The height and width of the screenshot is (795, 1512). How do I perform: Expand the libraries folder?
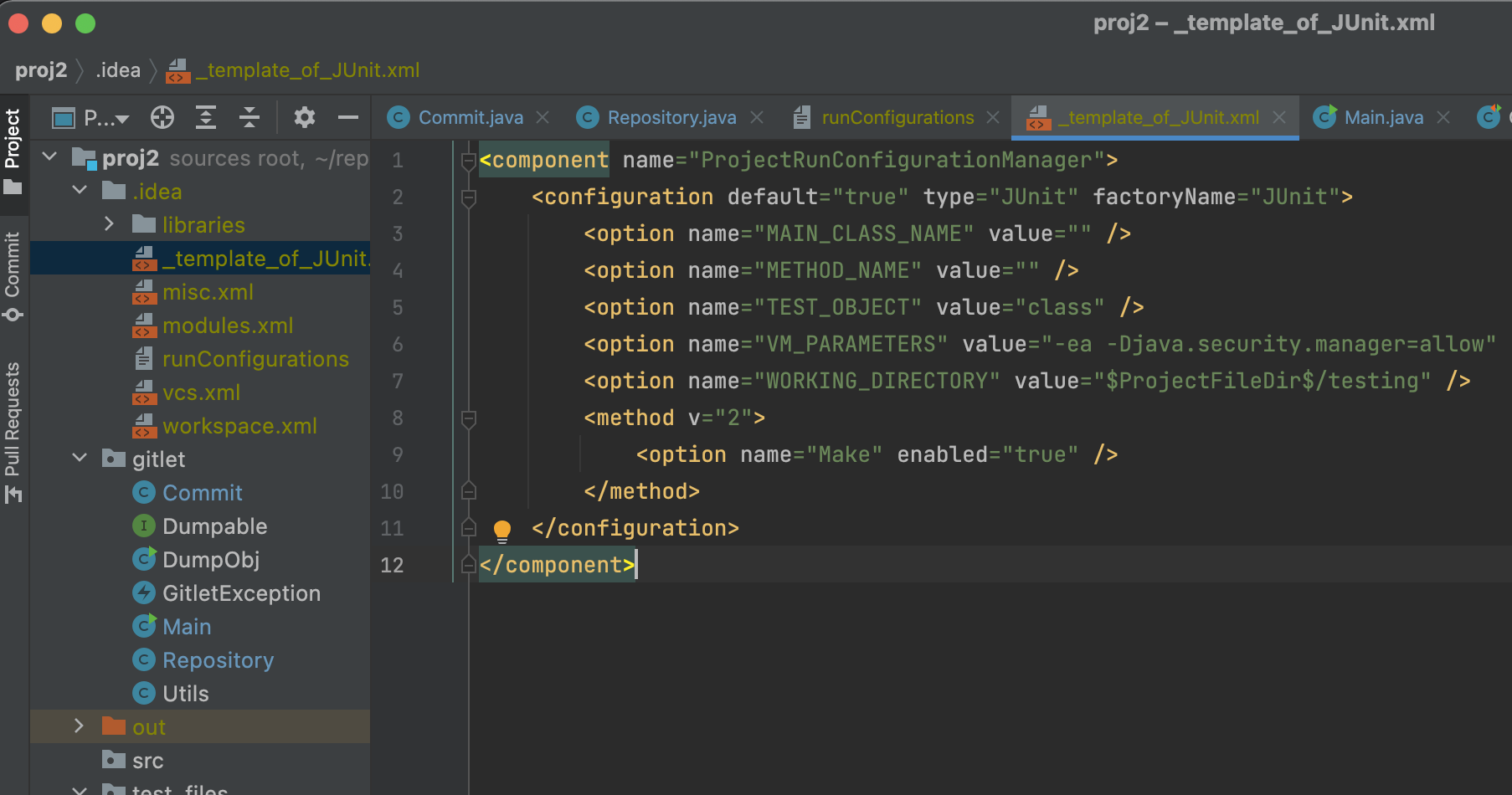(109, 224)
